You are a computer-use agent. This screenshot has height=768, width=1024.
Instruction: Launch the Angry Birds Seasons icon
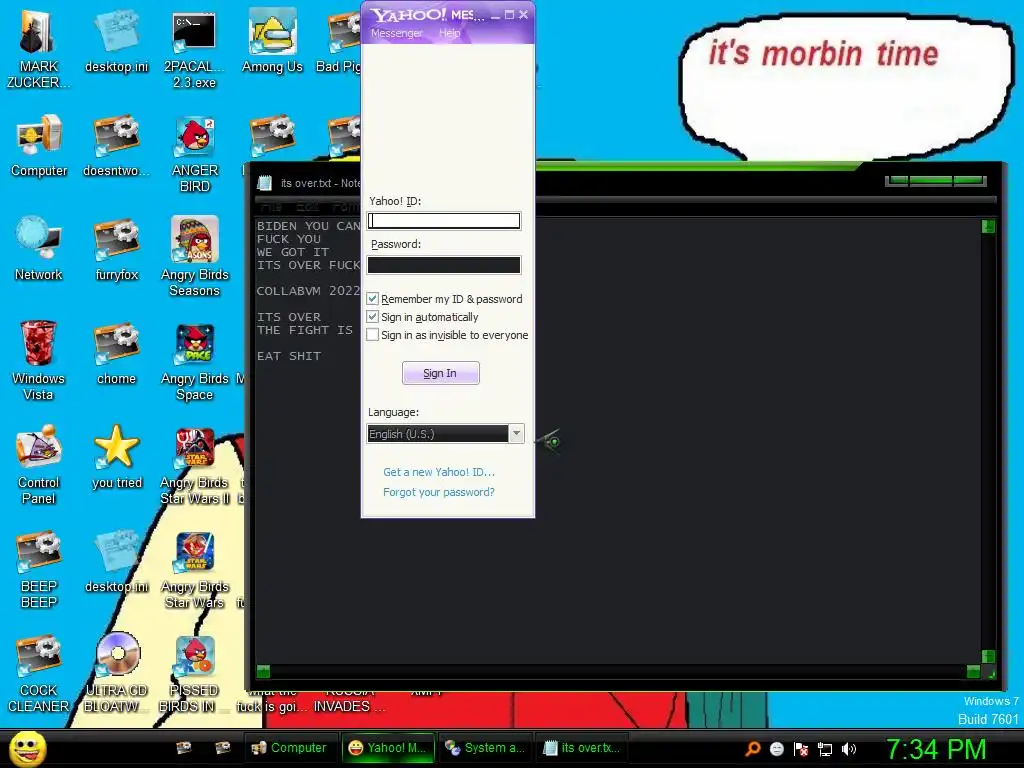tap(195, 258)
